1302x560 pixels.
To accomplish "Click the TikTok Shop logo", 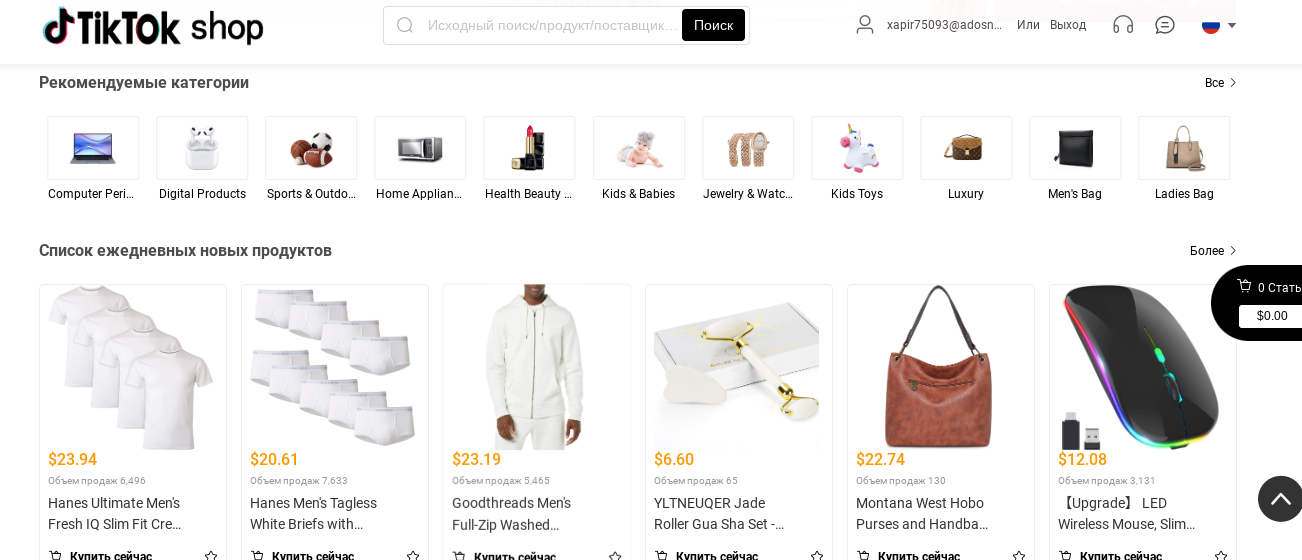I will tap(153, 27).
